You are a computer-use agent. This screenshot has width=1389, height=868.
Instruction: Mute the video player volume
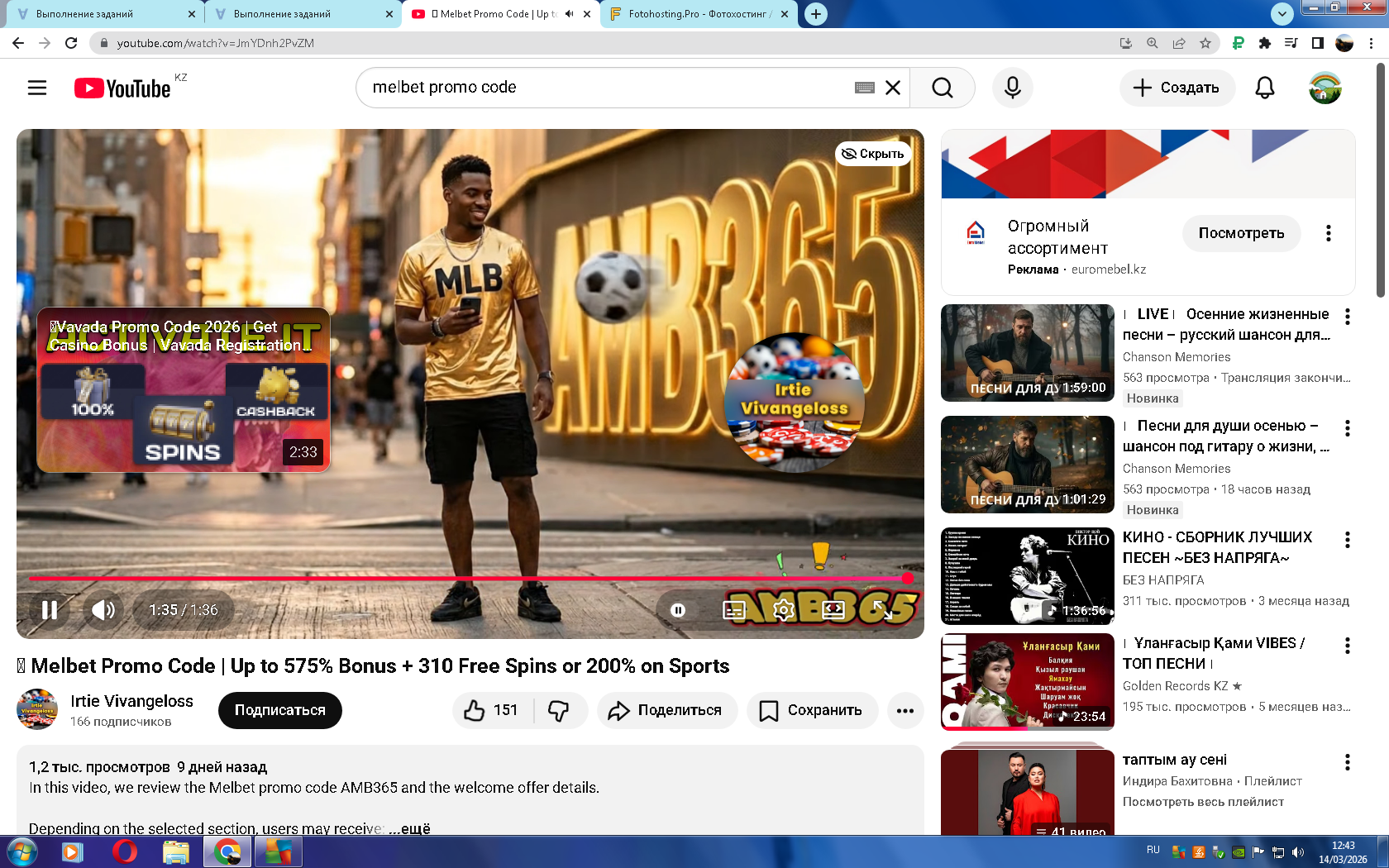pos(103,610)
